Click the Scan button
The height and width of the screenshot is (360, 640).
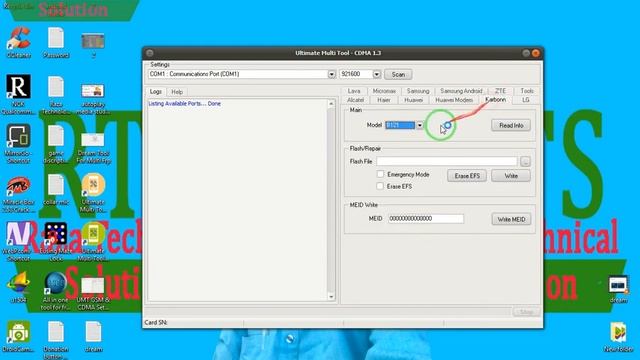(x=398, y=74)
